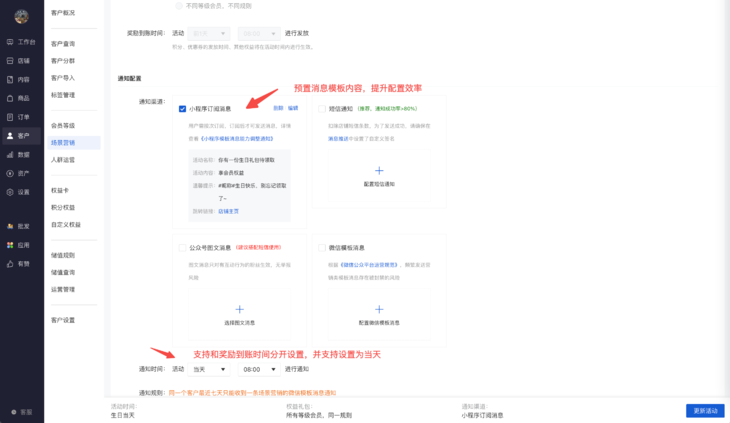Screen dimensions: 730x423
Task: Open the 有赞 thumbs-up icon
Action: point(10,264)
